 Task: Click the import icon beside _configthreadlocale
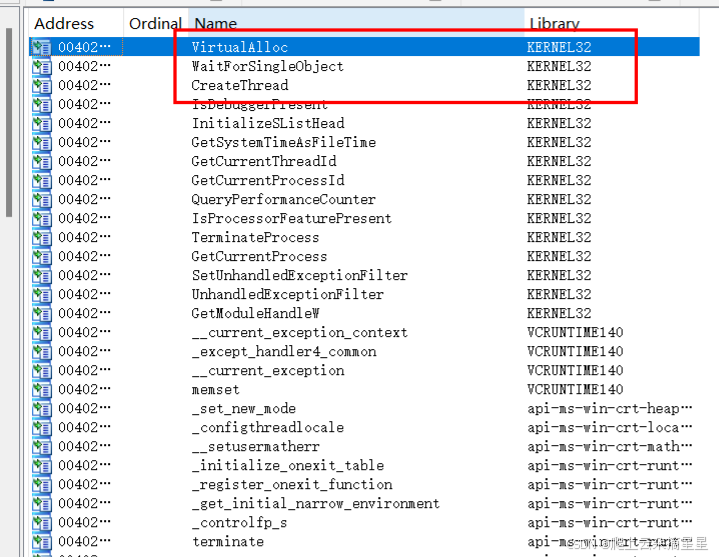tap(41, 428)
